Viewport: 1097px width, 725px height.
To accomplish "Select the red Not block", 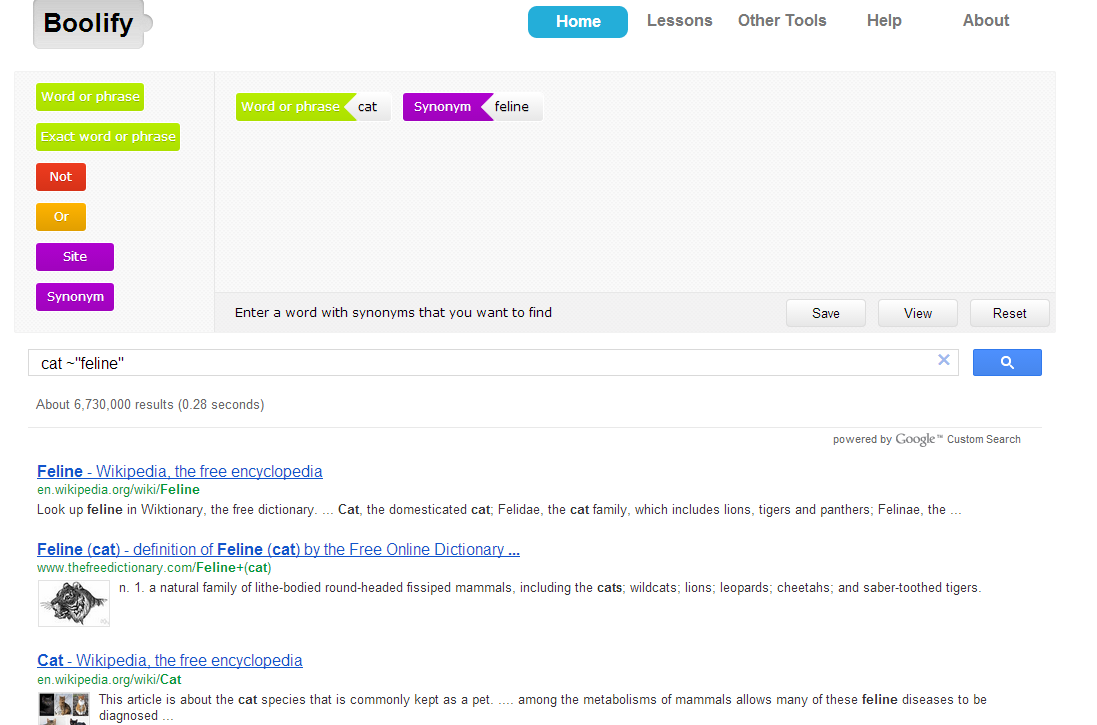I will 61,176.
